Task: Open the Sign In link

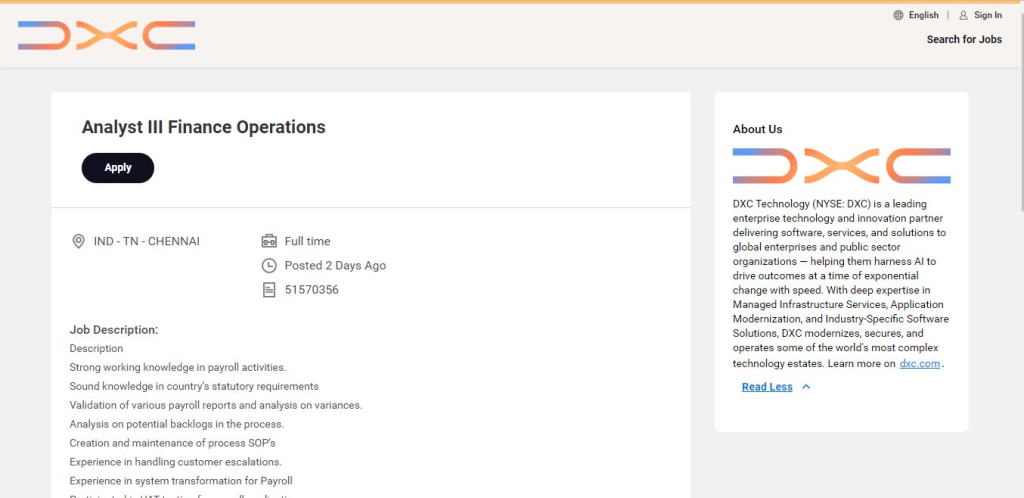Action: point(987,15)
